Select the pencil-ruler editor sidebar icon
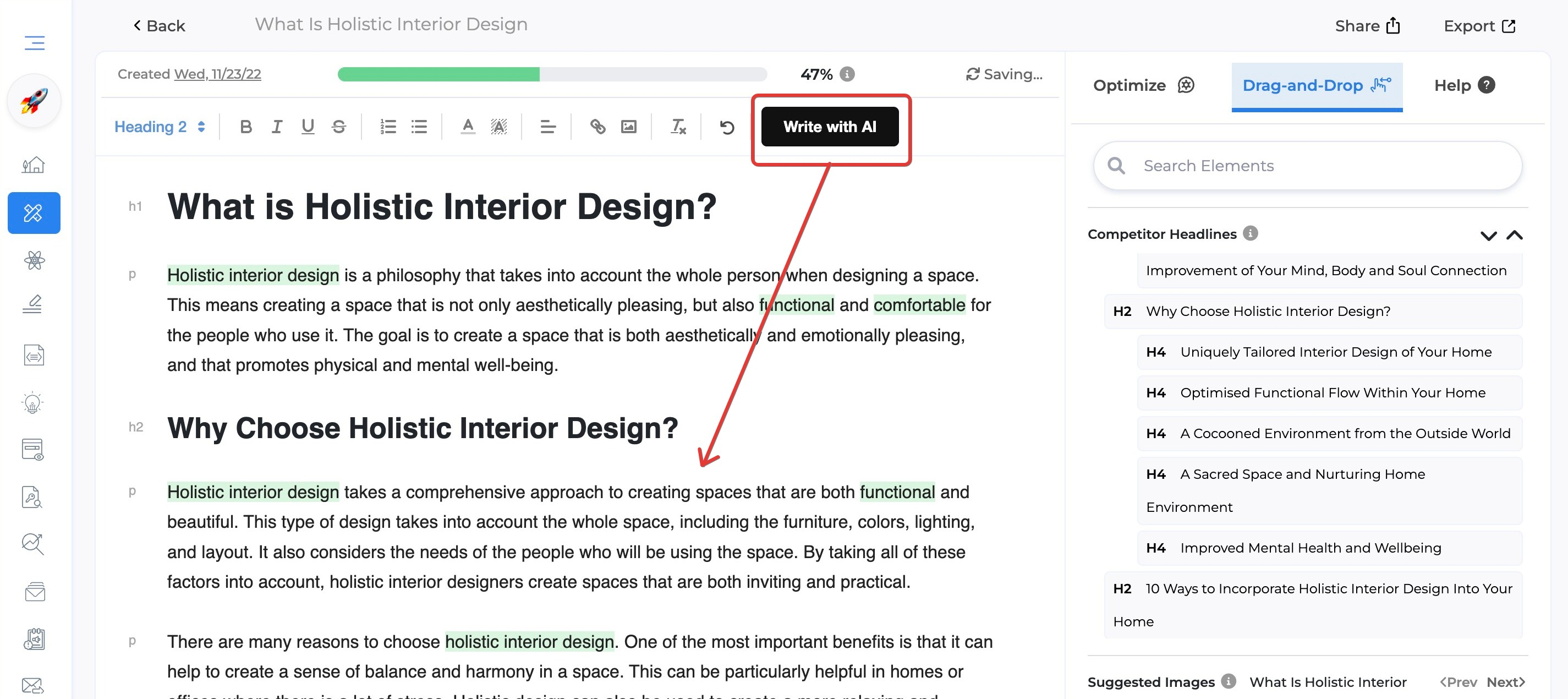 pyautogui.click(x=34, y=212)
